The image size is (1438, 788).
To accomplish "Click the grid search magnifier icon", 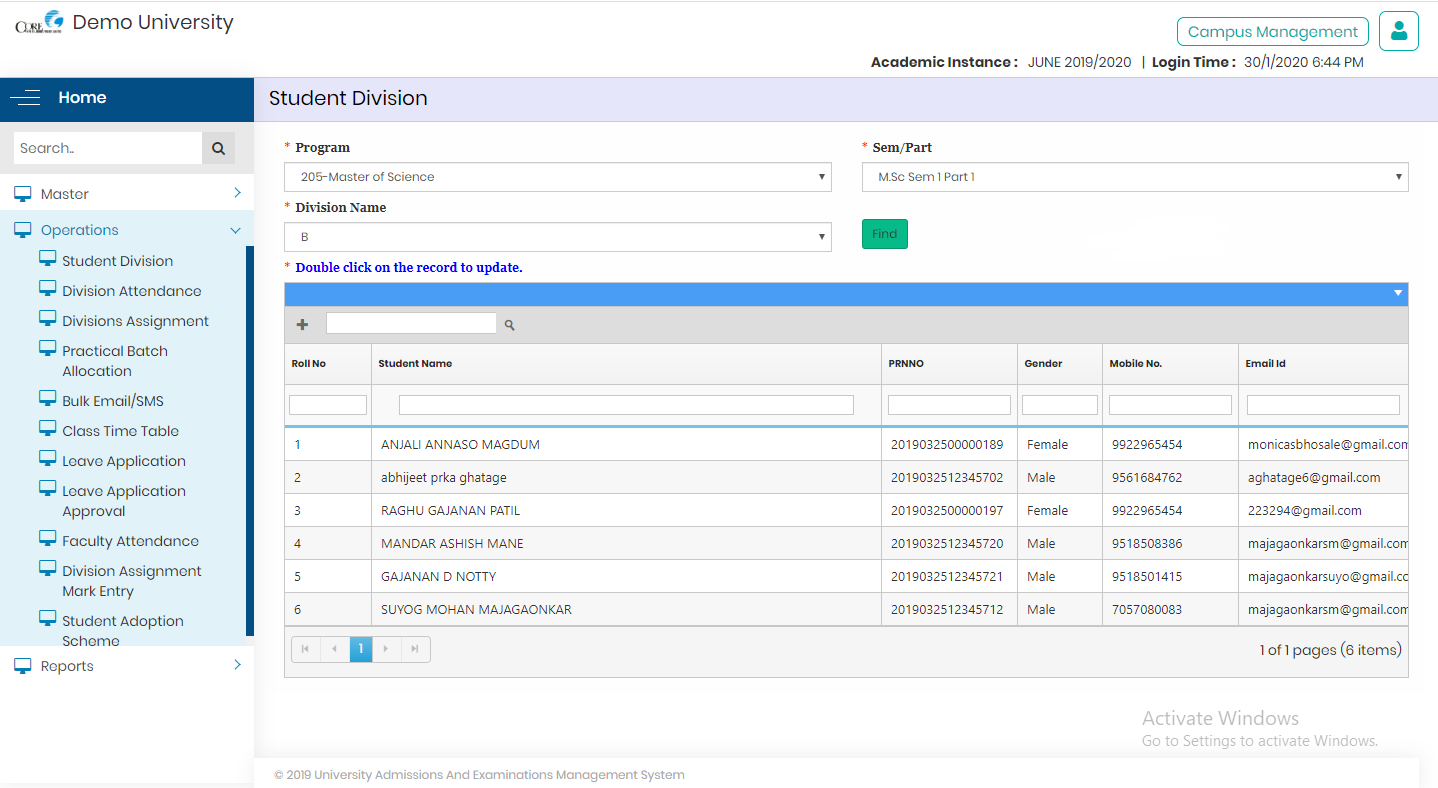I will pos(509,325).
